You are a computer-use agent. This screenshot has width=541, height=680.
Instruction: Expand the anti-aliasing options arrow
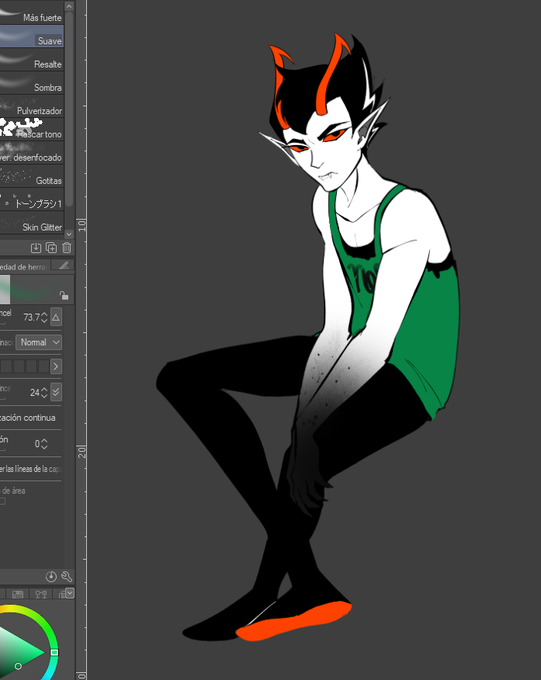(56, 366)
